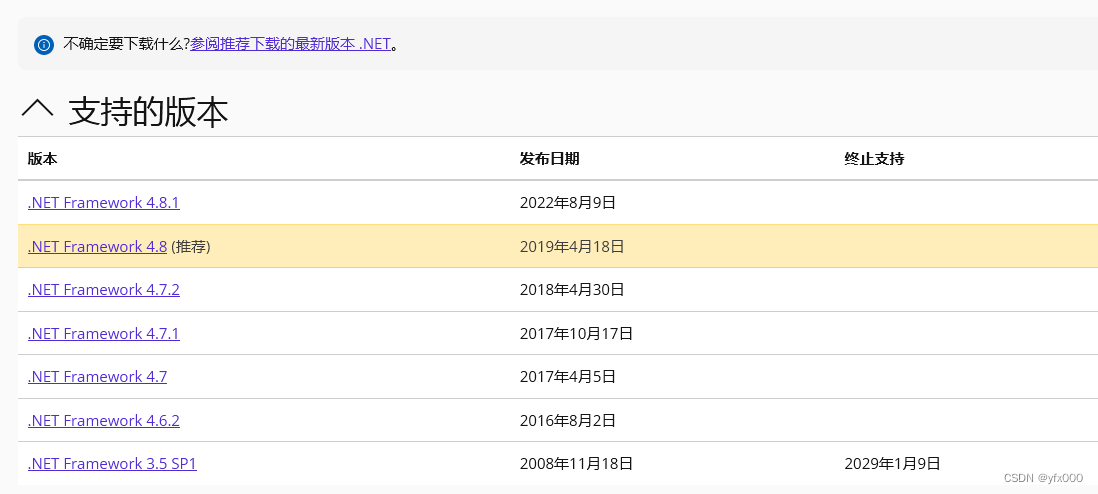1098x494 pixels.
Task: Click the 终止支持 column header
Action: (x=875, y=158)
